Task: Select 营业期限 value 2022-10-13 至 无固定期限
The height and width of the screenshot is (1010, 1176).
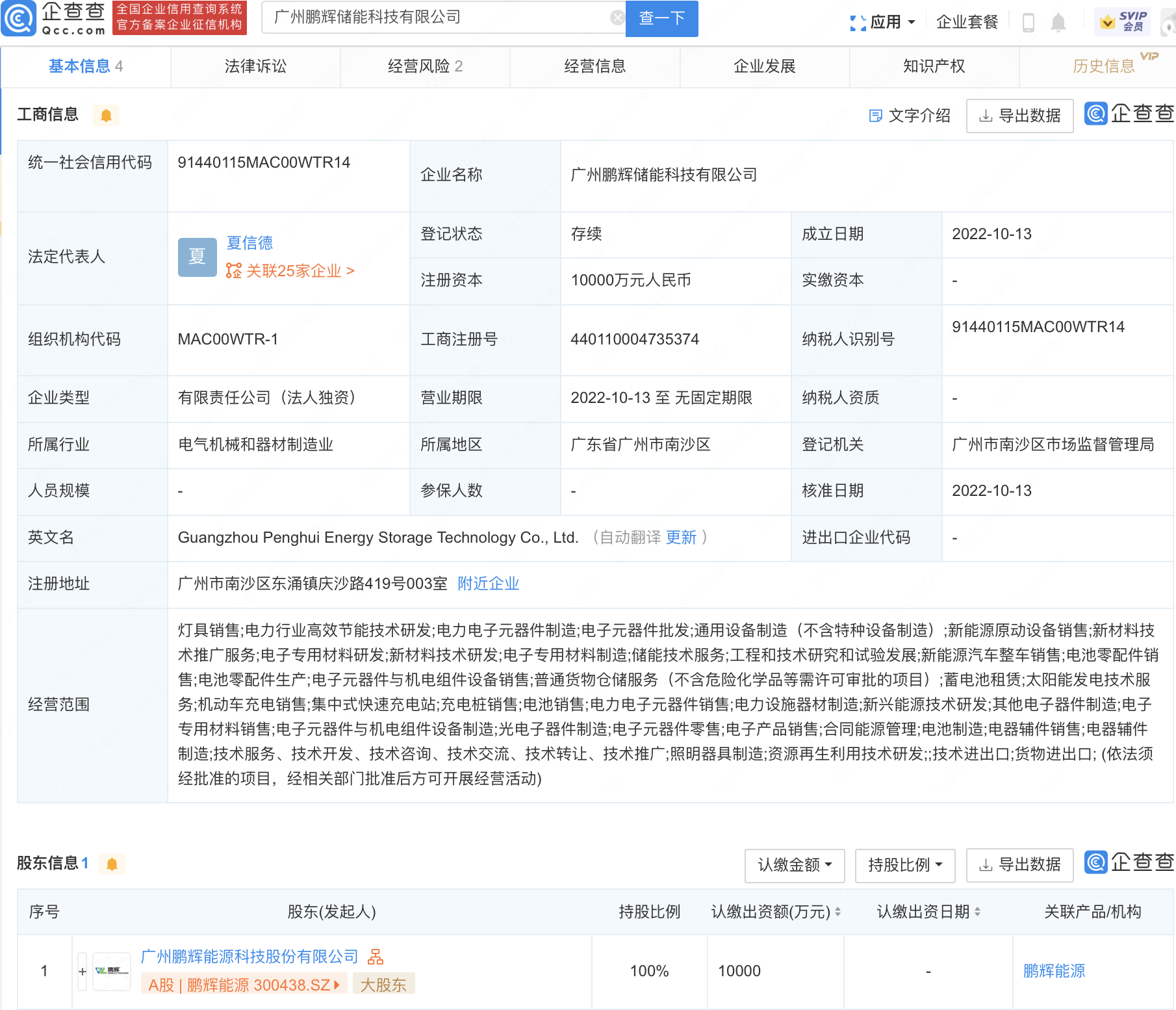Action: pos(661,398)
